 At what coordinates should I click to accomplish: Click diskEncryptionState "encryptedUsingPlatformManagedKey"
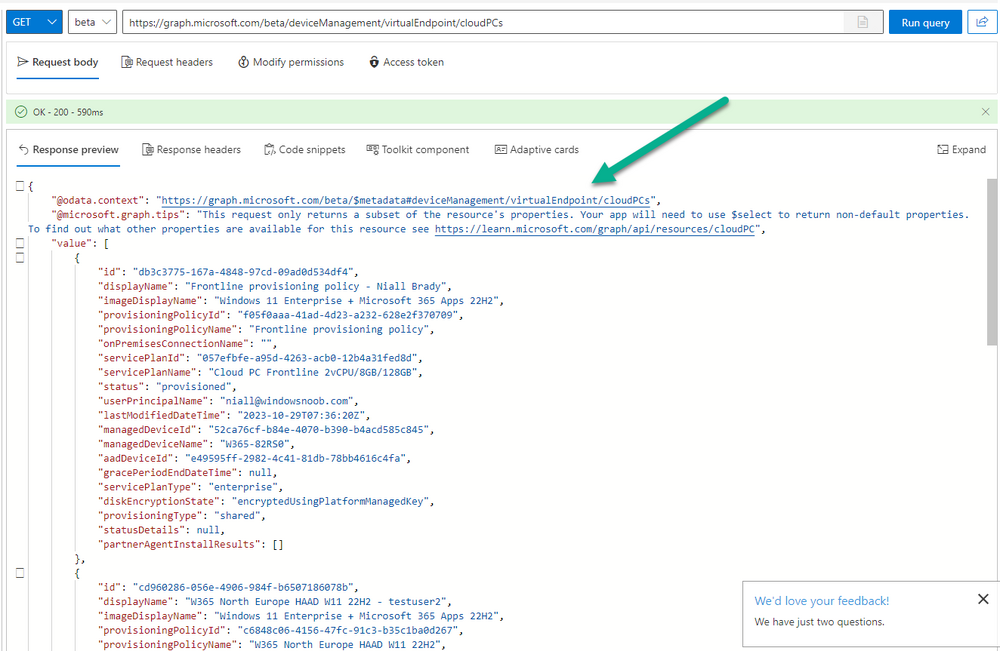(x=330, y=501)
